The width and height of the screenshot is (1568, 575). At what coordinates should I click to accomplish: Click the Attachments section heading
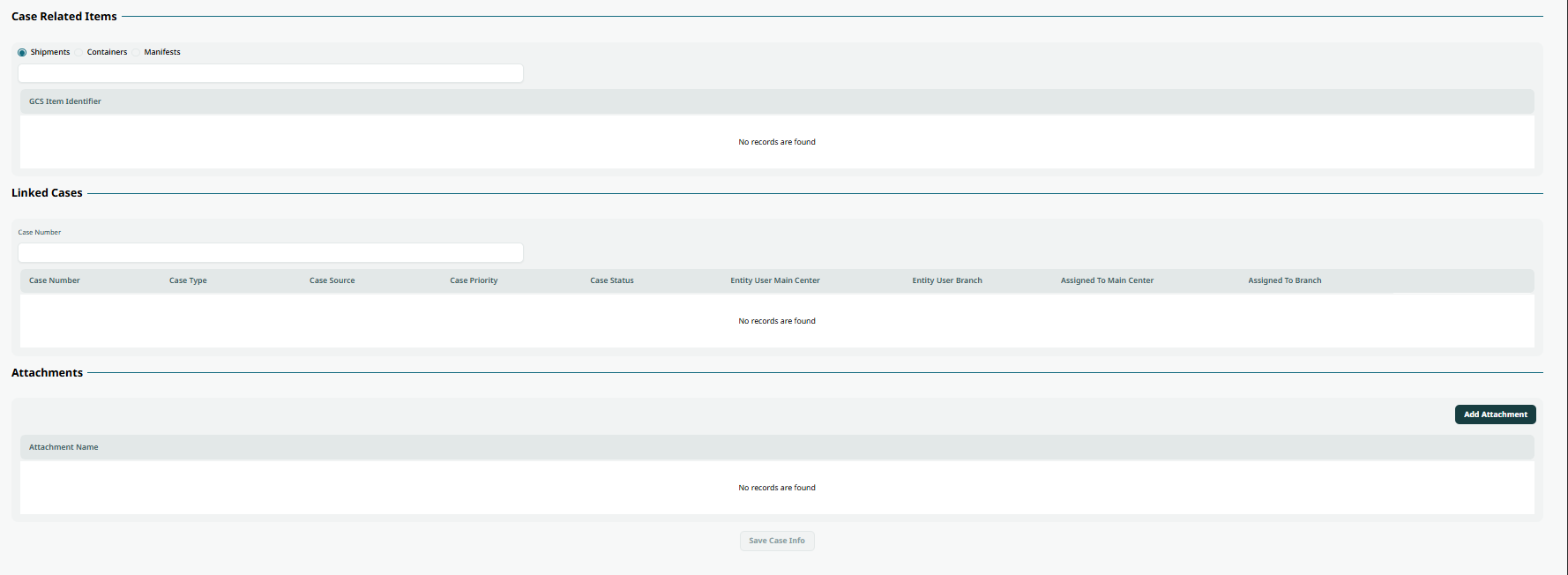pyautogui.click(x=47, y=373)
